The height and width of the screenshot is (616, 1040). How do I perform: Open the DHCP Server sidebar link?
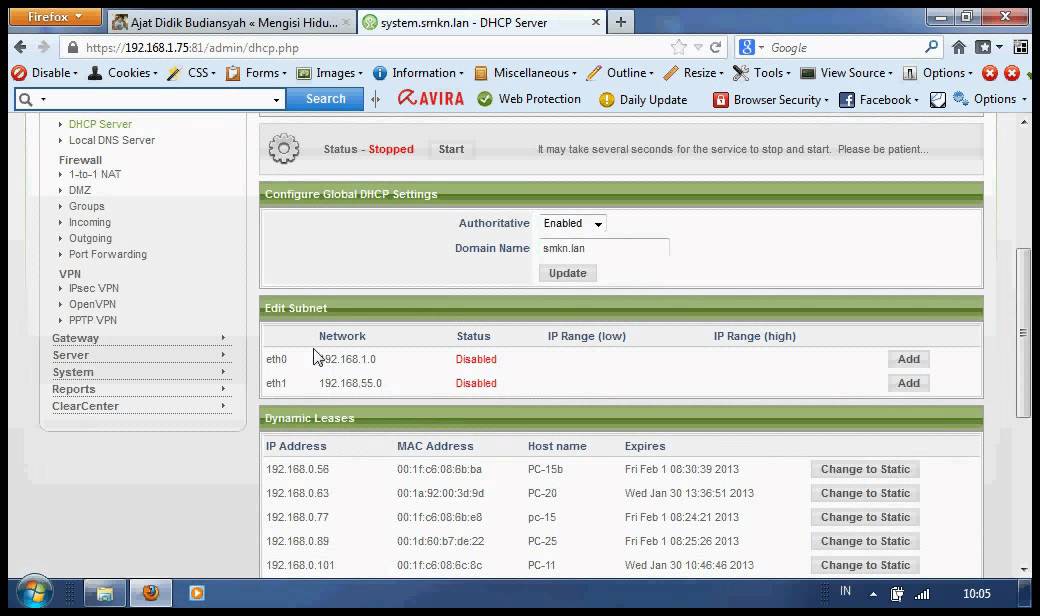100,124
